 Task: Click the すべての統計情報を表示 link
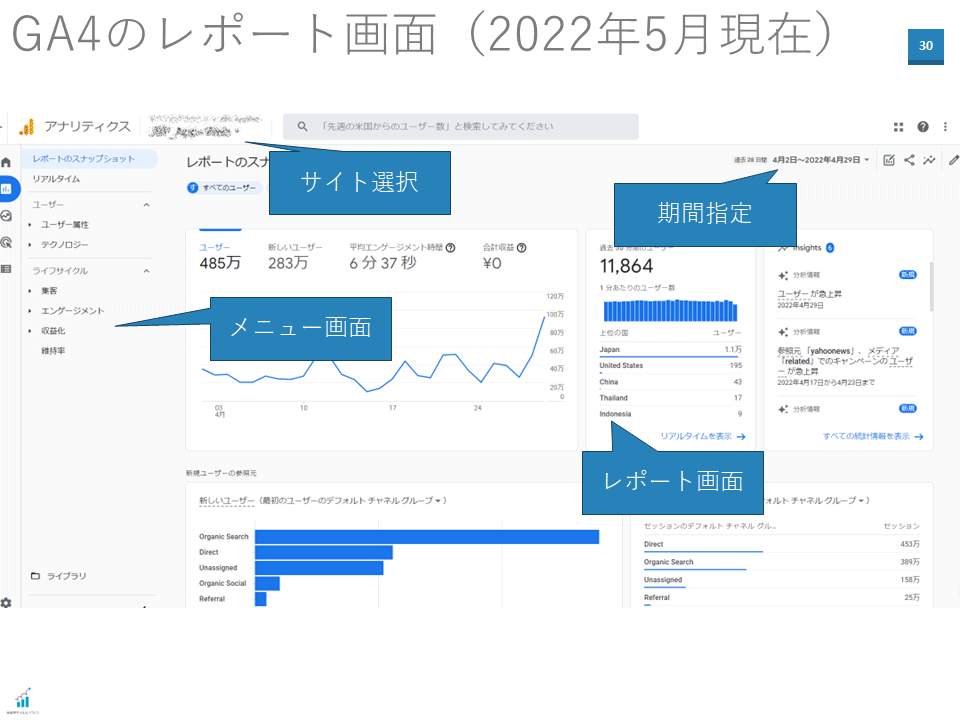click(873, 437)
